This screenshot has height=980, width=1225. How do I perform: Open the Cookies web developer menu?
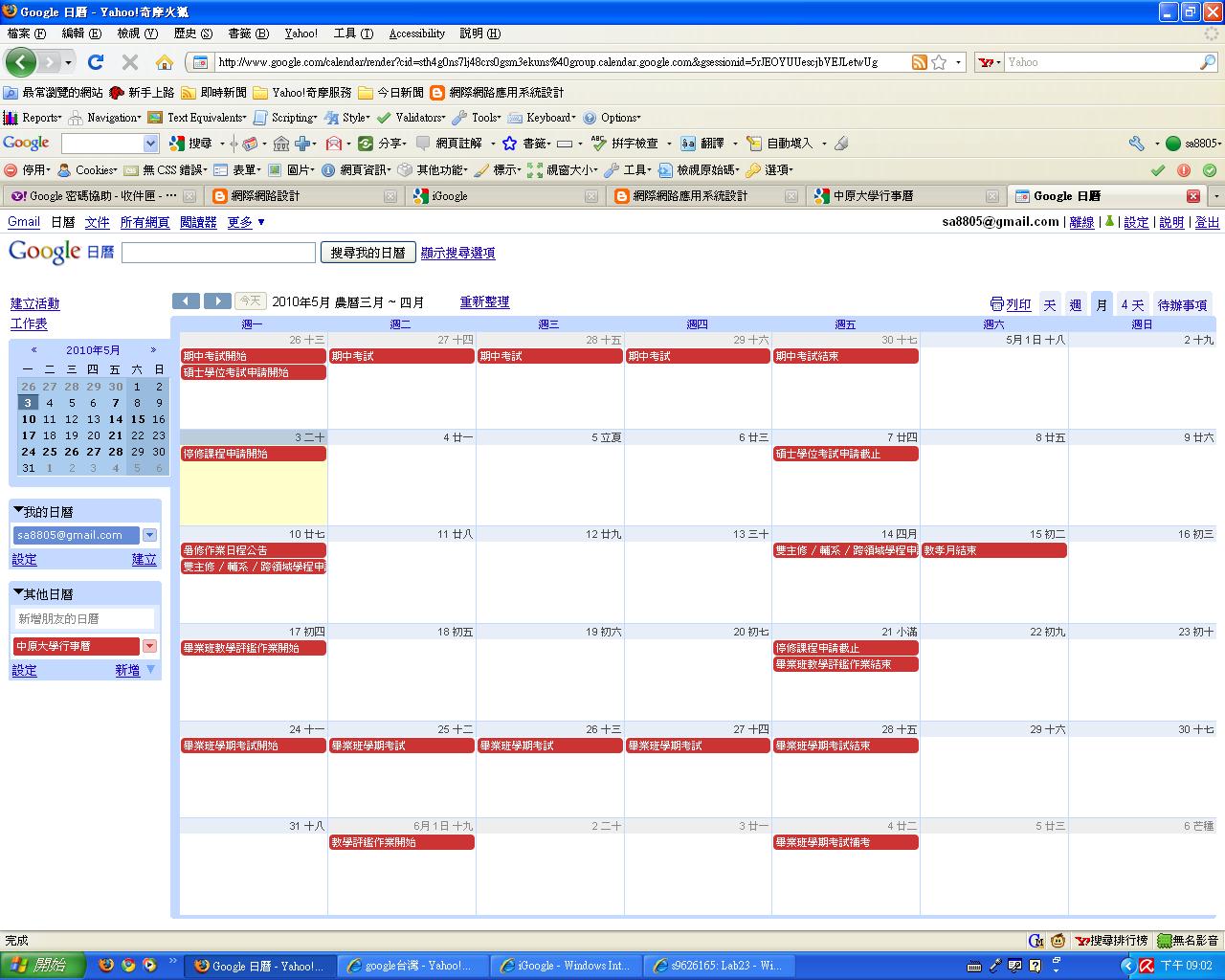coord(88,169)
